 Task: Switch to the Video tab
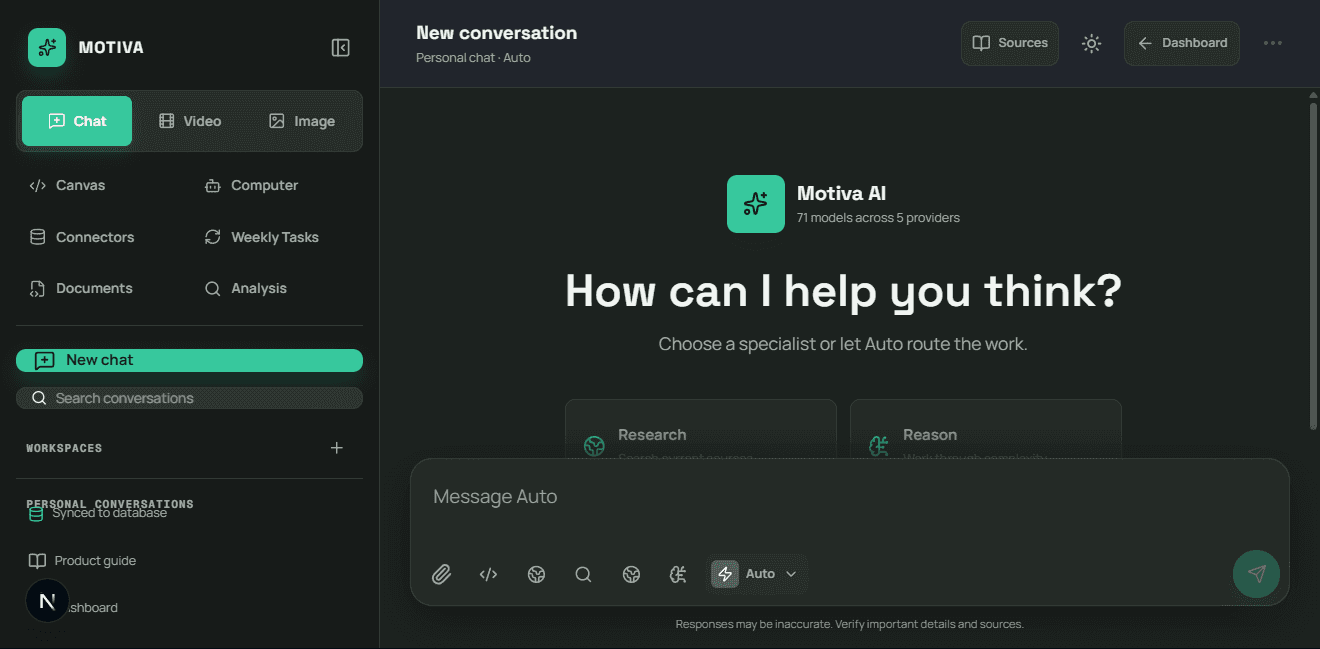190,121
